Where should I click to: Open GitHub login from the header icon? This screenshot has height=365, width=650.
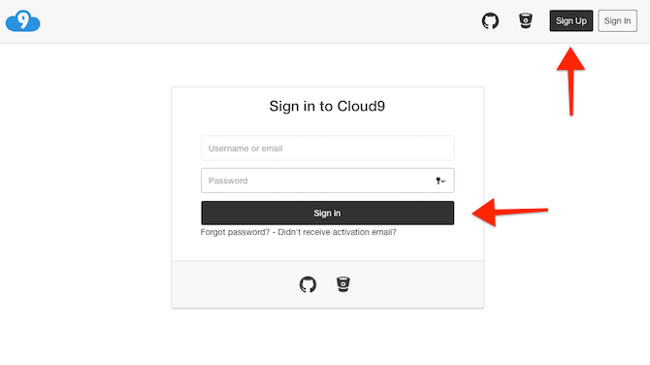point(490,21)
